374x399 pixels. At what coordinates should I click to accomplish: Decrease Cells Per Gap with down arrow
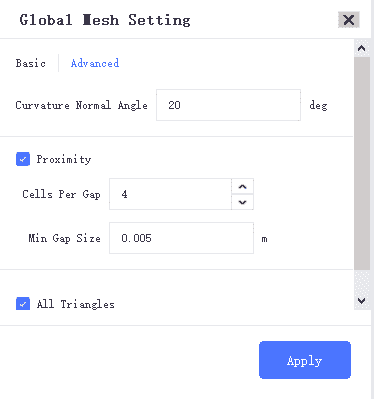(243, 202)
